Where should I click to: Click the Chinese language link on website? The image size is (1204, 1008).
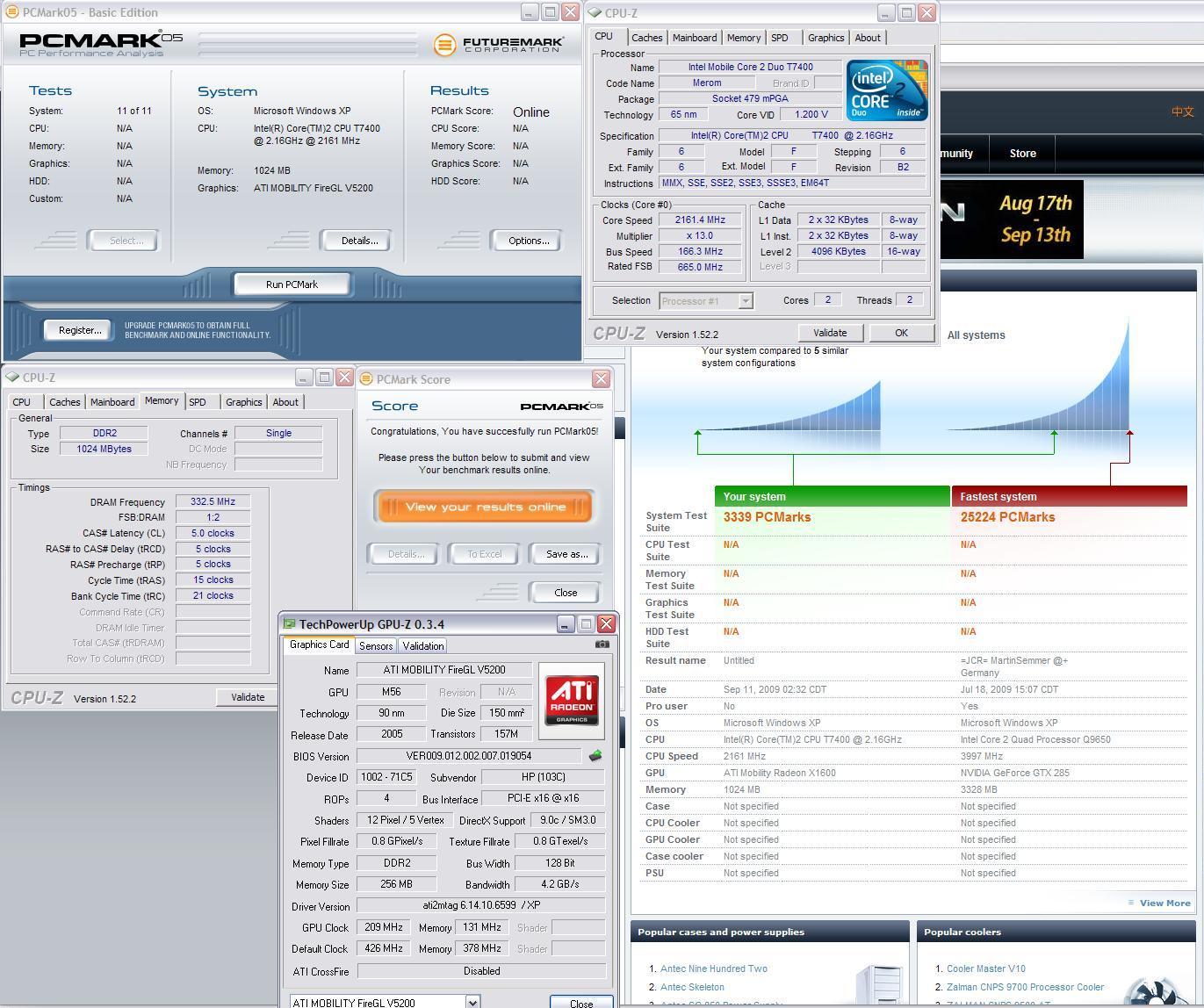(1182, 112)
